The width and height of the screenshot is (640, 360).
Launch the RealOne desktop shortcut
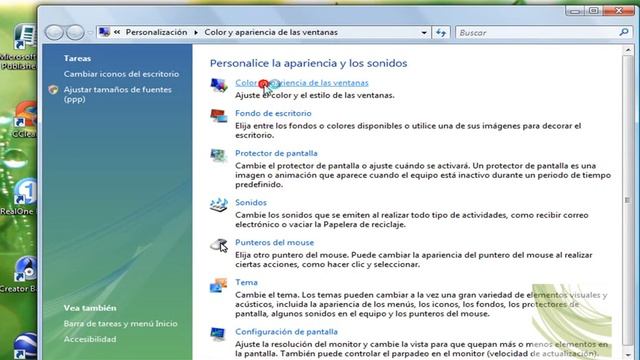point(19,197)
